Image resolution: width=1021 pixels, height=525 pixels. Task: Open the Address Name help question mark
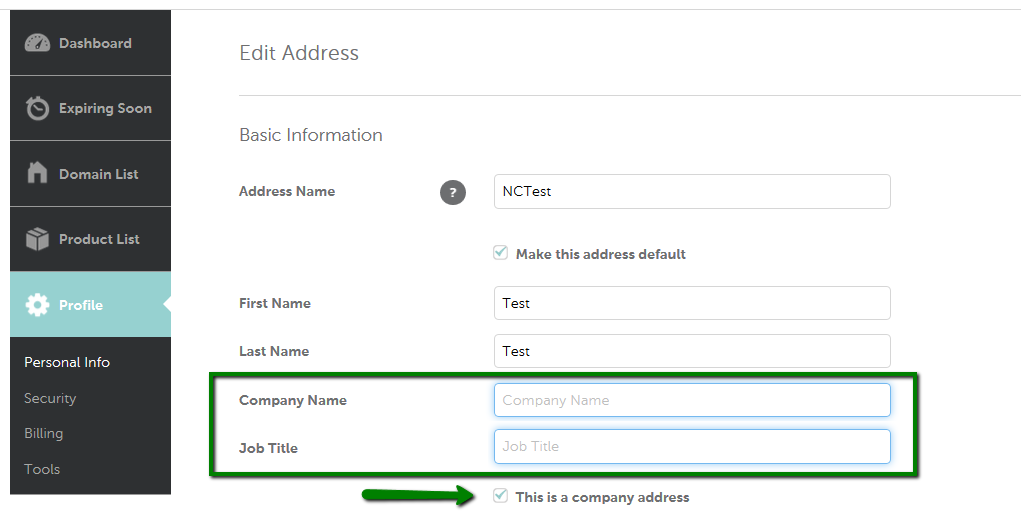(x=453, y=192)
